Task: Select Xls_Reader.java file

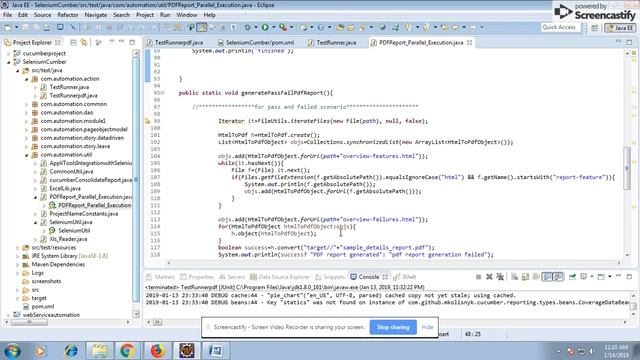Action: click(68, 239)
